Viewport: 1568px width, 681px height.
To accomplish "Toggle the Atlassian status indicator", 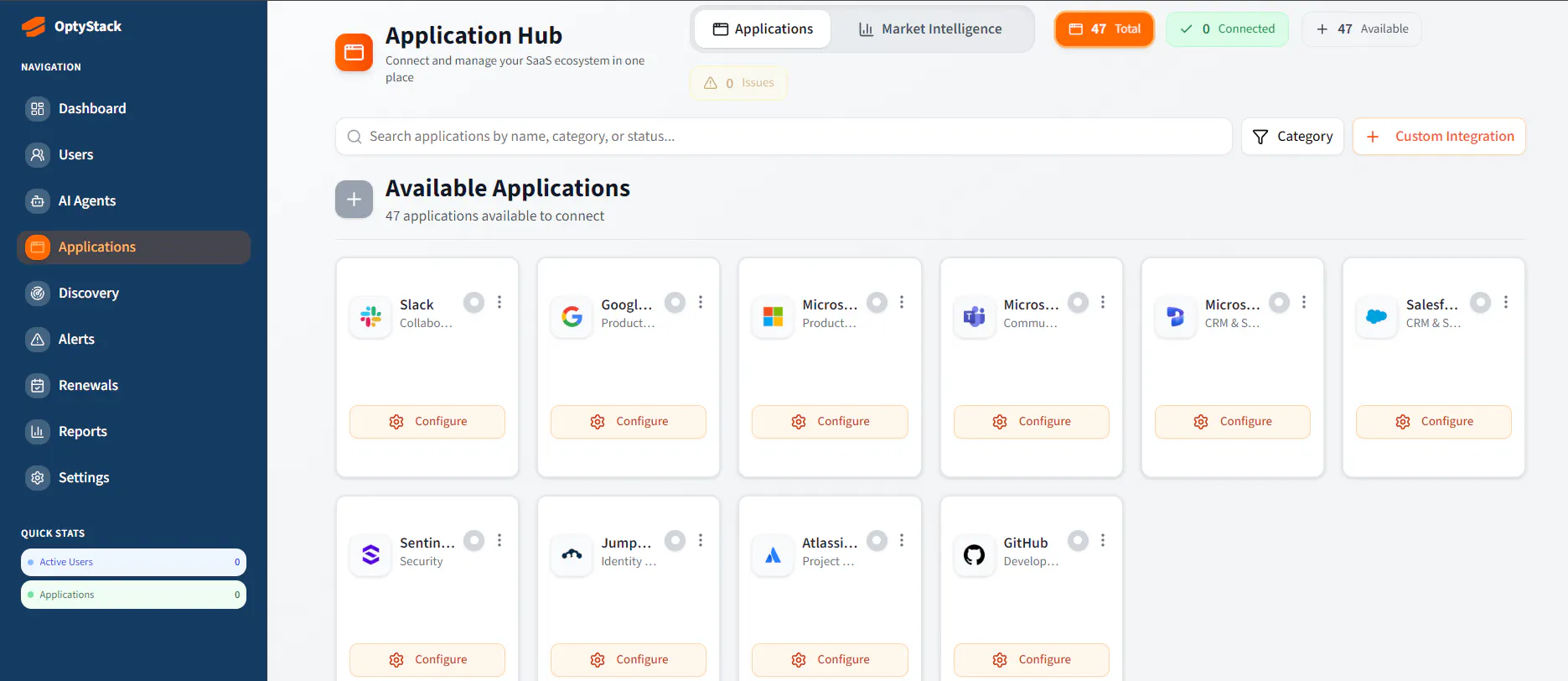I will 877,540.
